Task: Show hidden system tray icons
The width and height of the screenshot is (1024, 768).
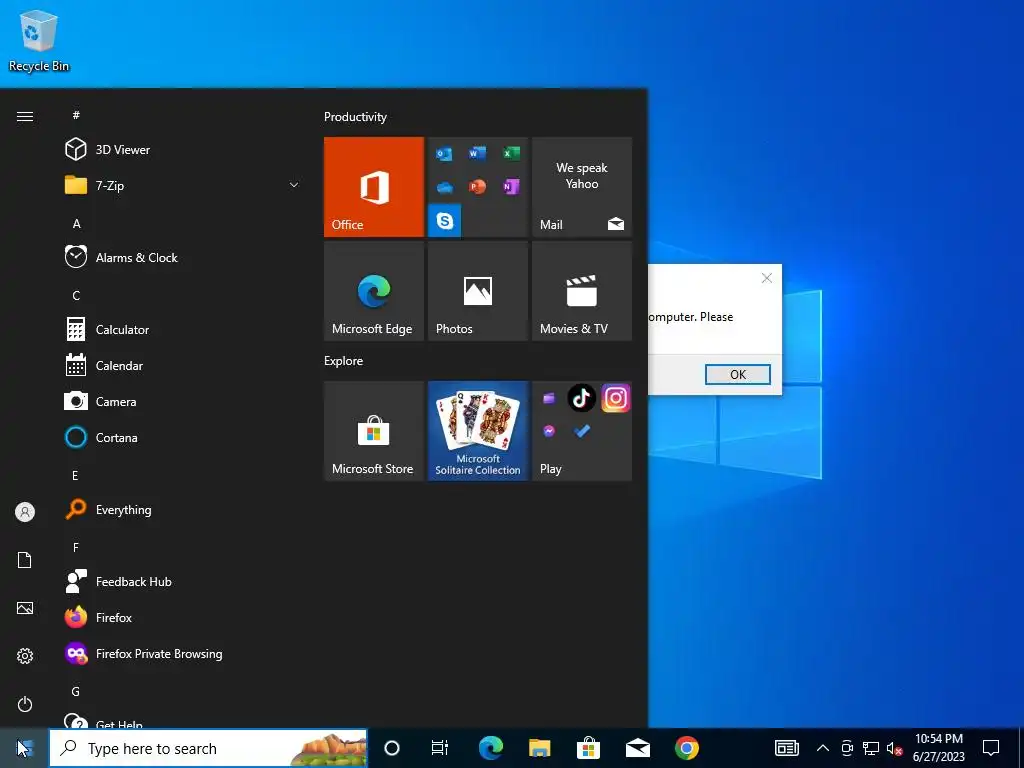Action: (823, 748)
